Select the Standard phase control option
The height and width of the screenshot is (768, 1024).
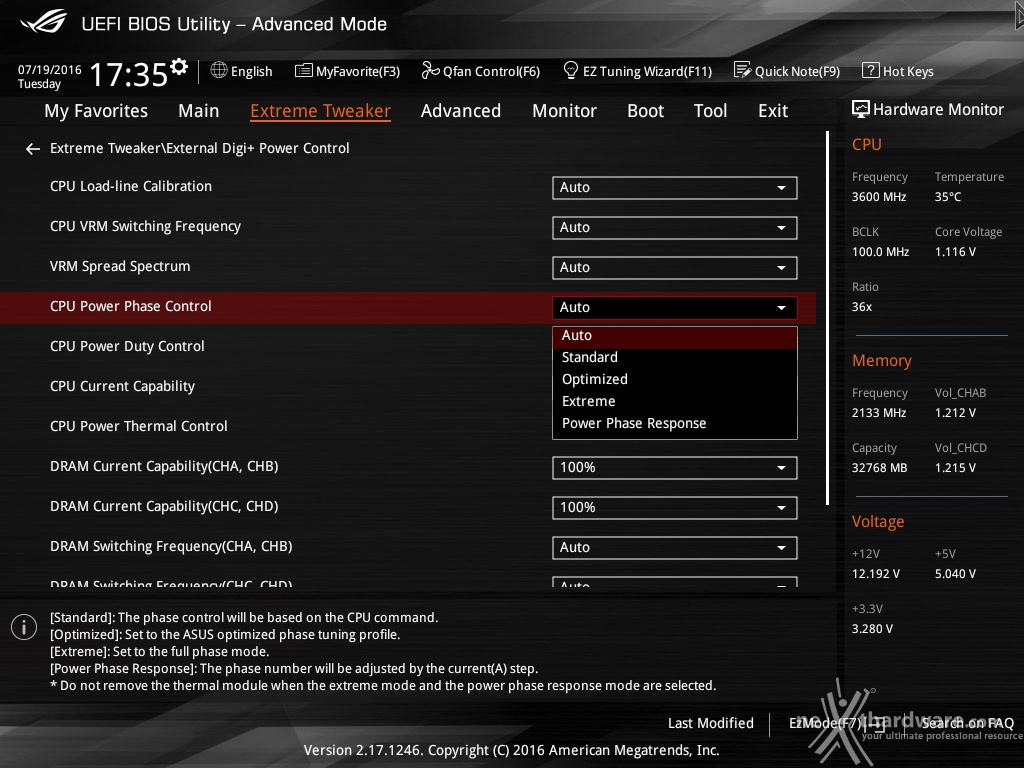click(x=675, y=357)
